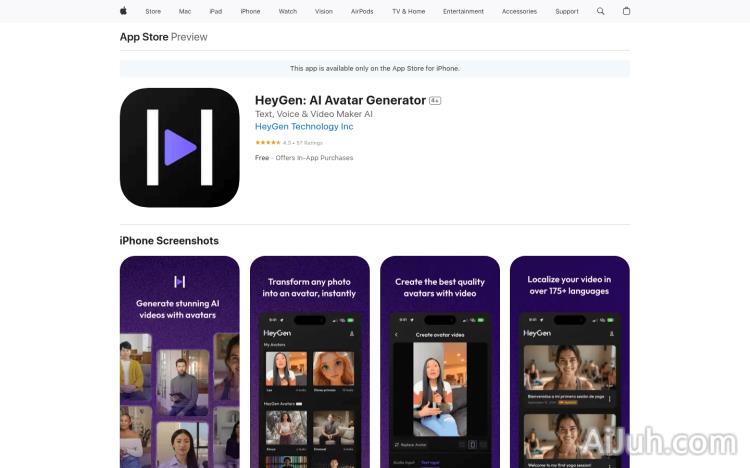Open the Create the best quality avatars screenshot
This screenshot has width=750, height=468.
pyautogui.click(x=440, y=362)
